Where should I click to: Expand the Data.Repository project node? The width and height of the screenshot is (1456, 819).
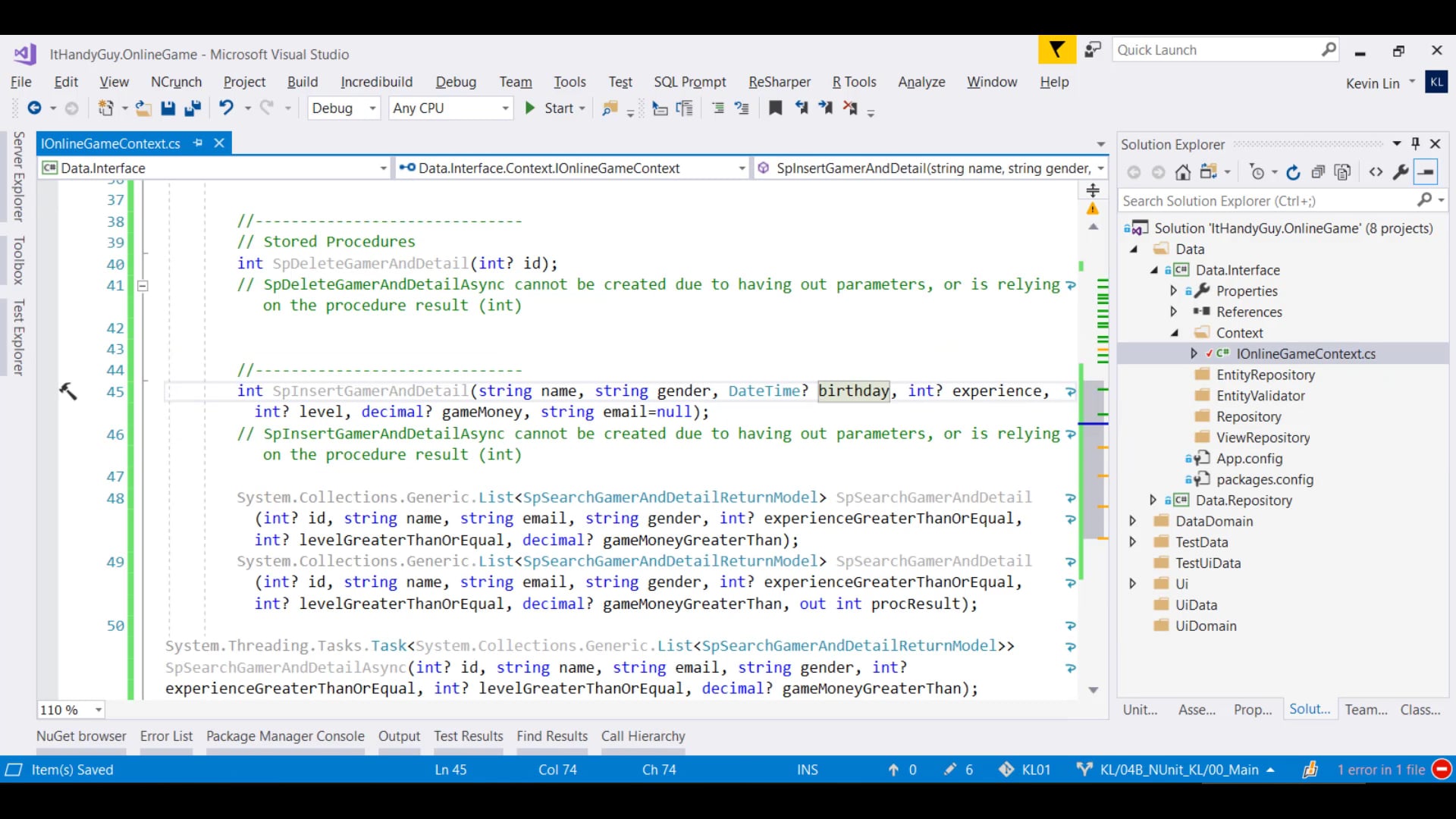(1153, 500)
